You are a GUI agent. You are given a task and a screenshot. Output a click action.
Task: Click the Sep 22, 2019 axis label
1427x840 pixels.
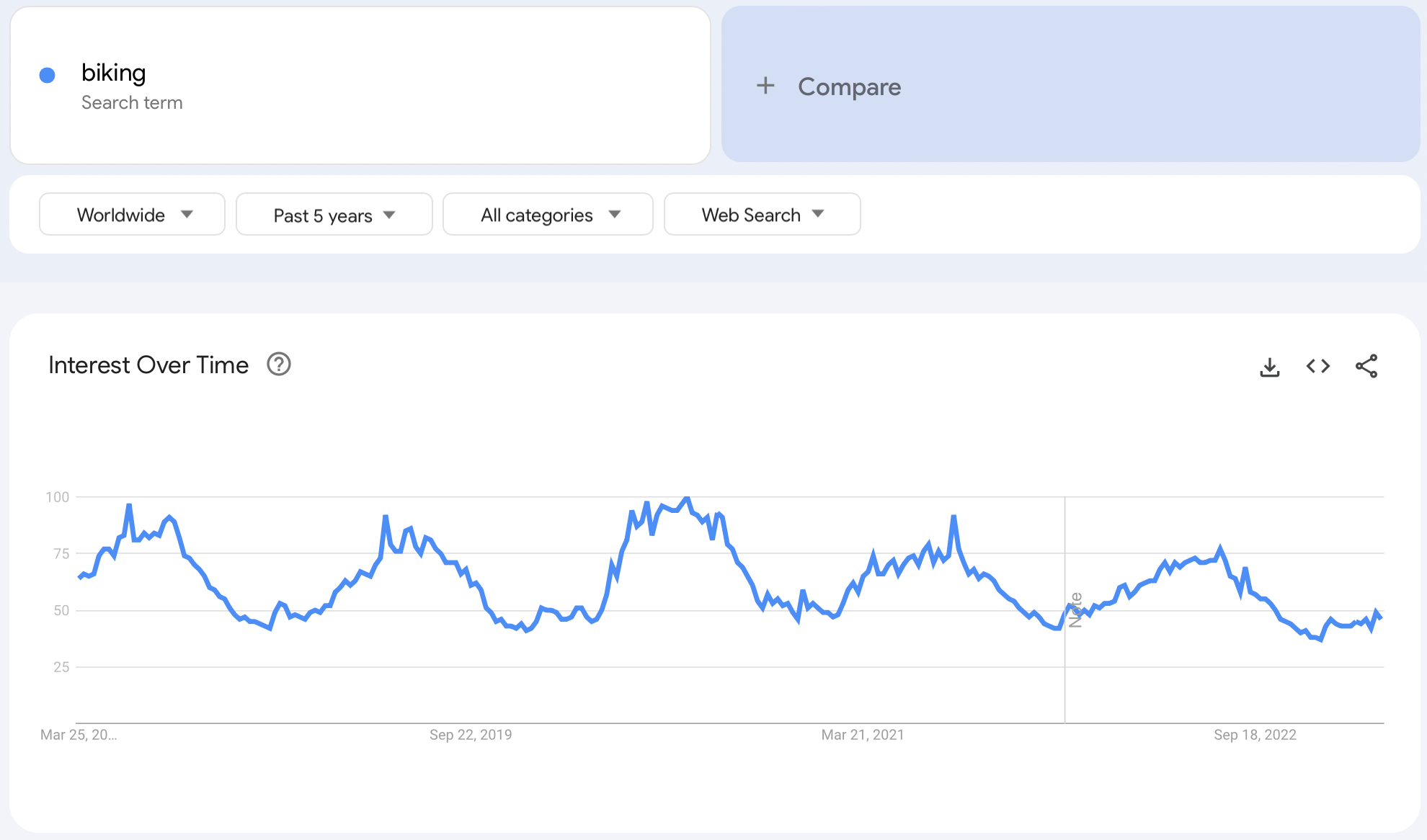(471, 735)
